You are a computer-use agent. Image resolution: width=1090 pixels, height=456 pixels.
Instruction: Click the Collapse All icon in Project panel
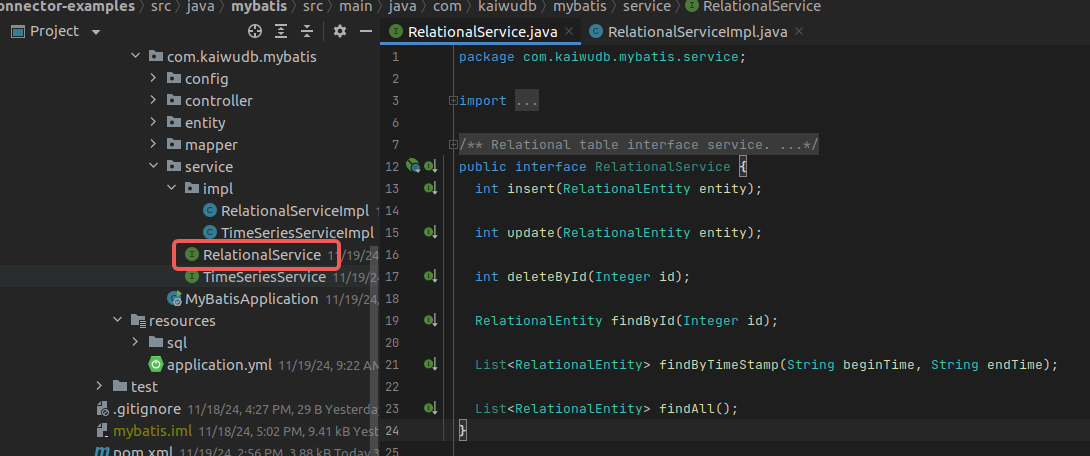click(306, 31)
